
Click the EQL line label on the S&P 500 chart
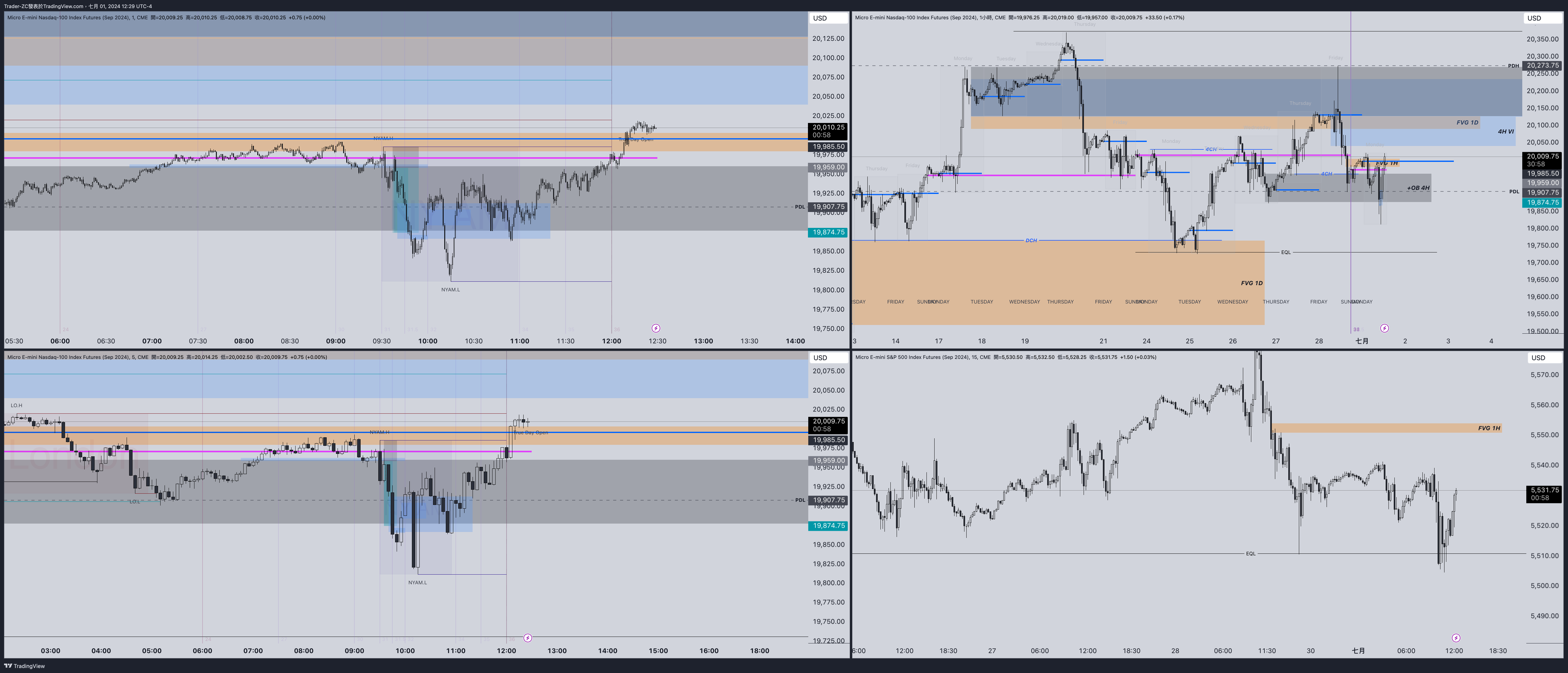1250,554
